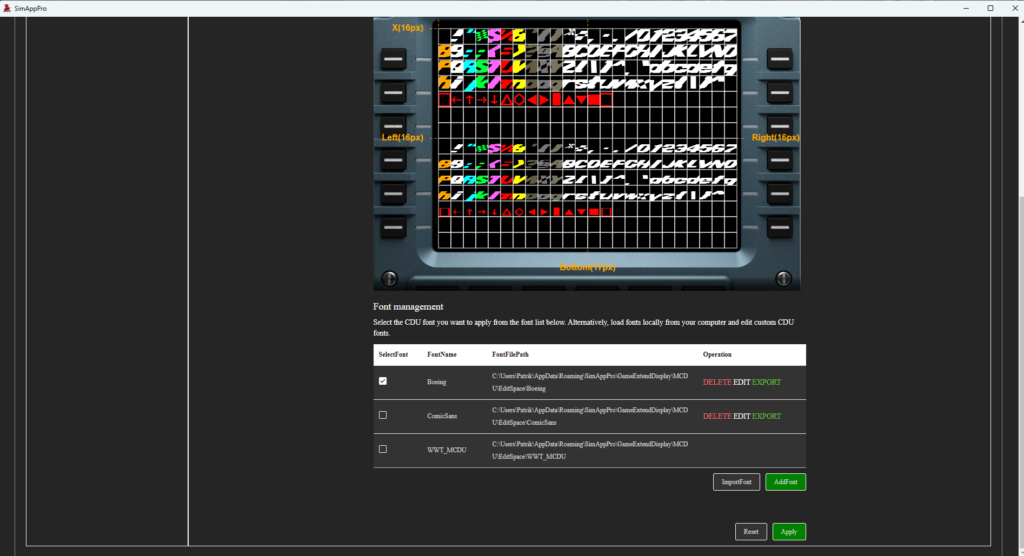Enable the WWT_MCDU font checkbox
Screen dimensions: 1024x556
[x=383, y=449]
